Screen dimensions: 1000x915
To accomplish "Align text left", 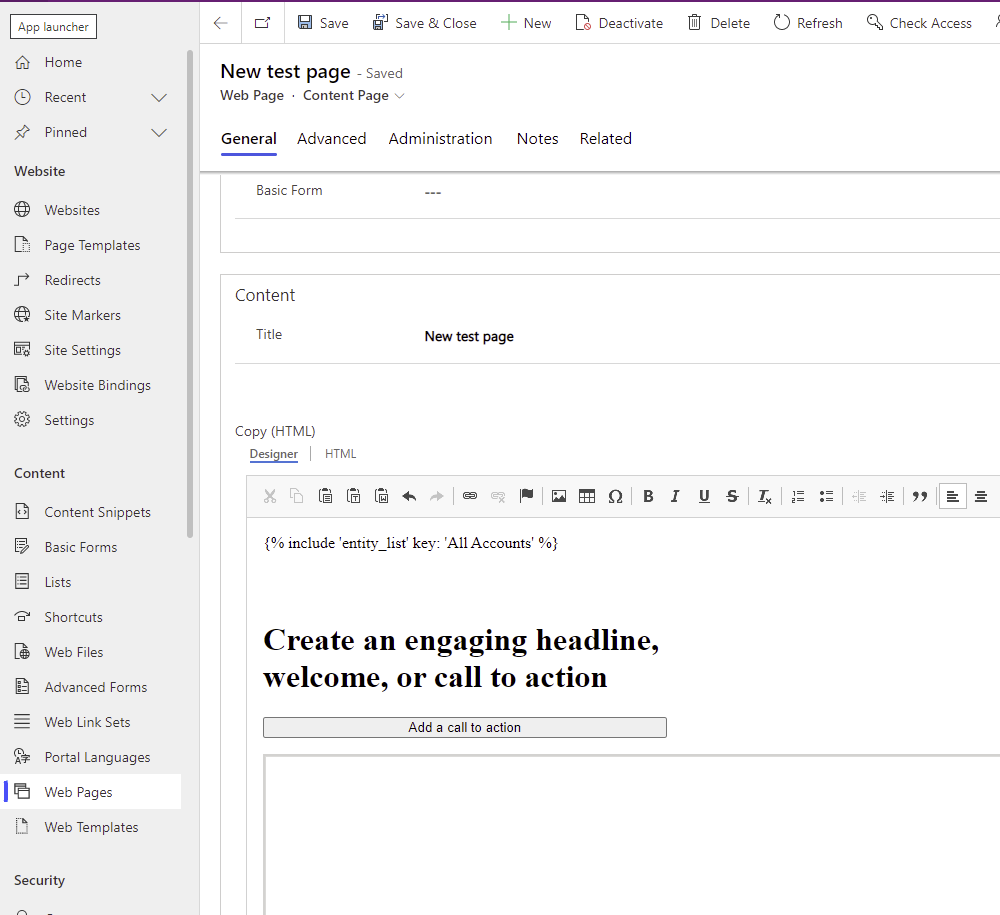I will click(x=953, y=496).
